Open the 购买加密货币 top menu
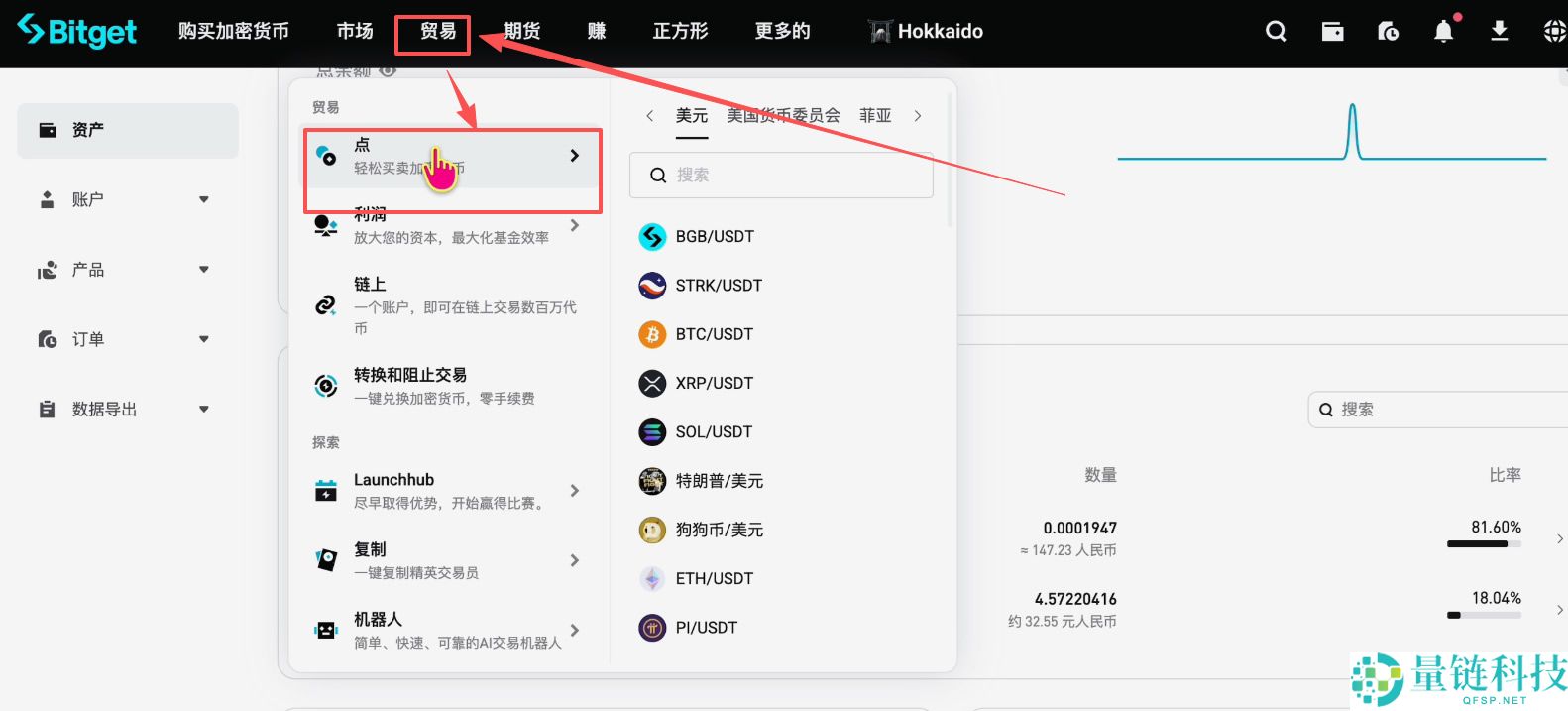Image resolution: width=1568 pixels, height=711 pixels. pos(234,31)
